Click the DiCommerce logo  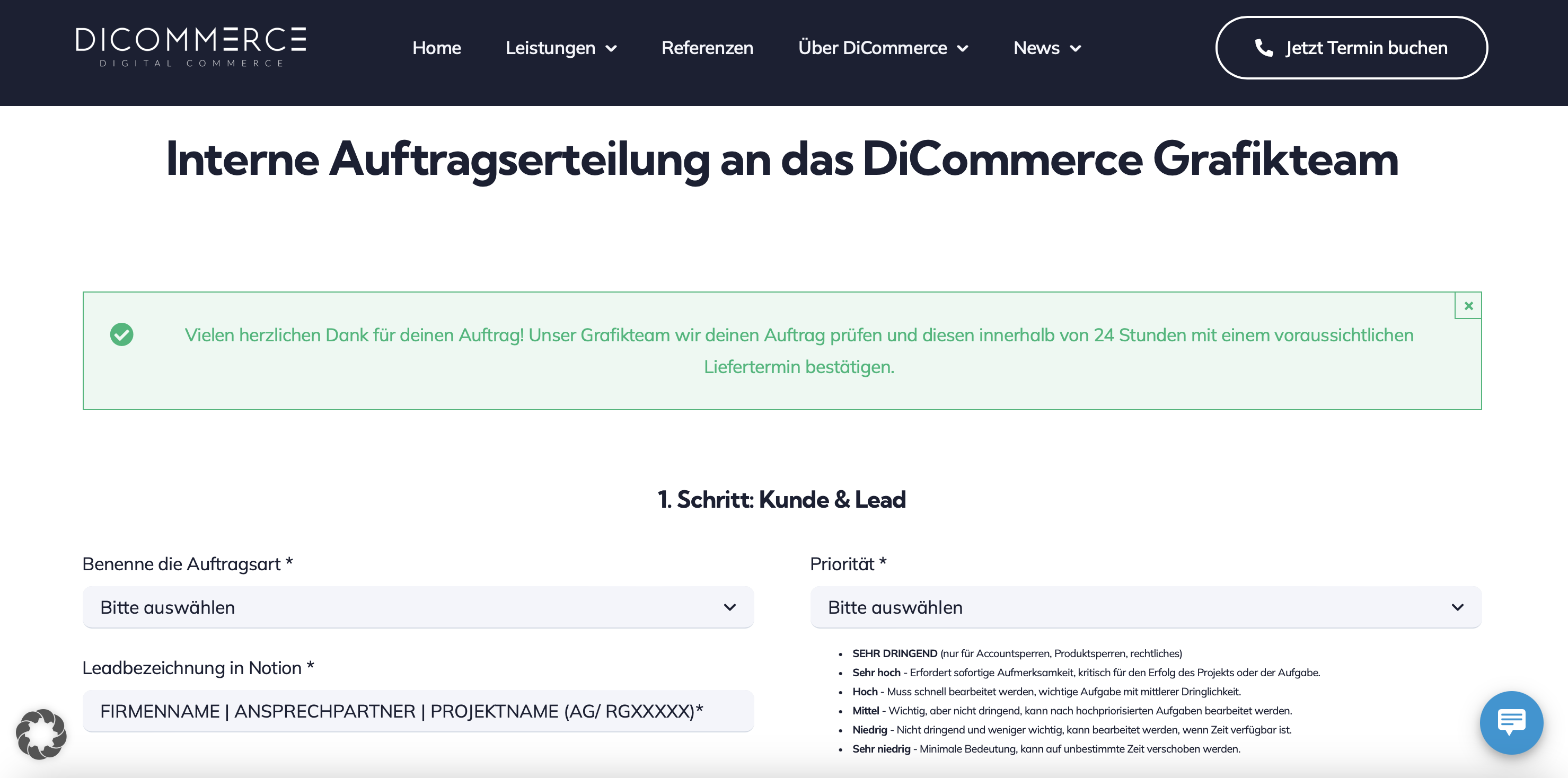pyautogui.click(x=190, y=47)
